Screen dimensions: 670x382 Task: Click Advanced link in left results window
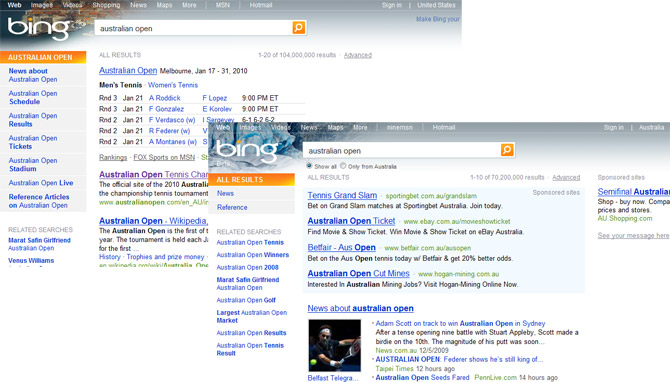point(358,55)
